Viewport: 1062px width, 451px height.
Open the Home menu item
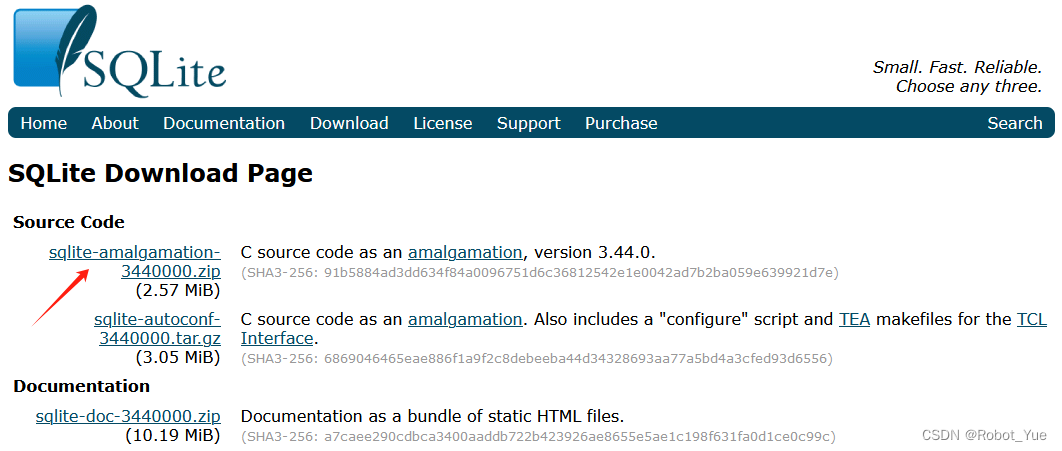(x=44, y=123)
